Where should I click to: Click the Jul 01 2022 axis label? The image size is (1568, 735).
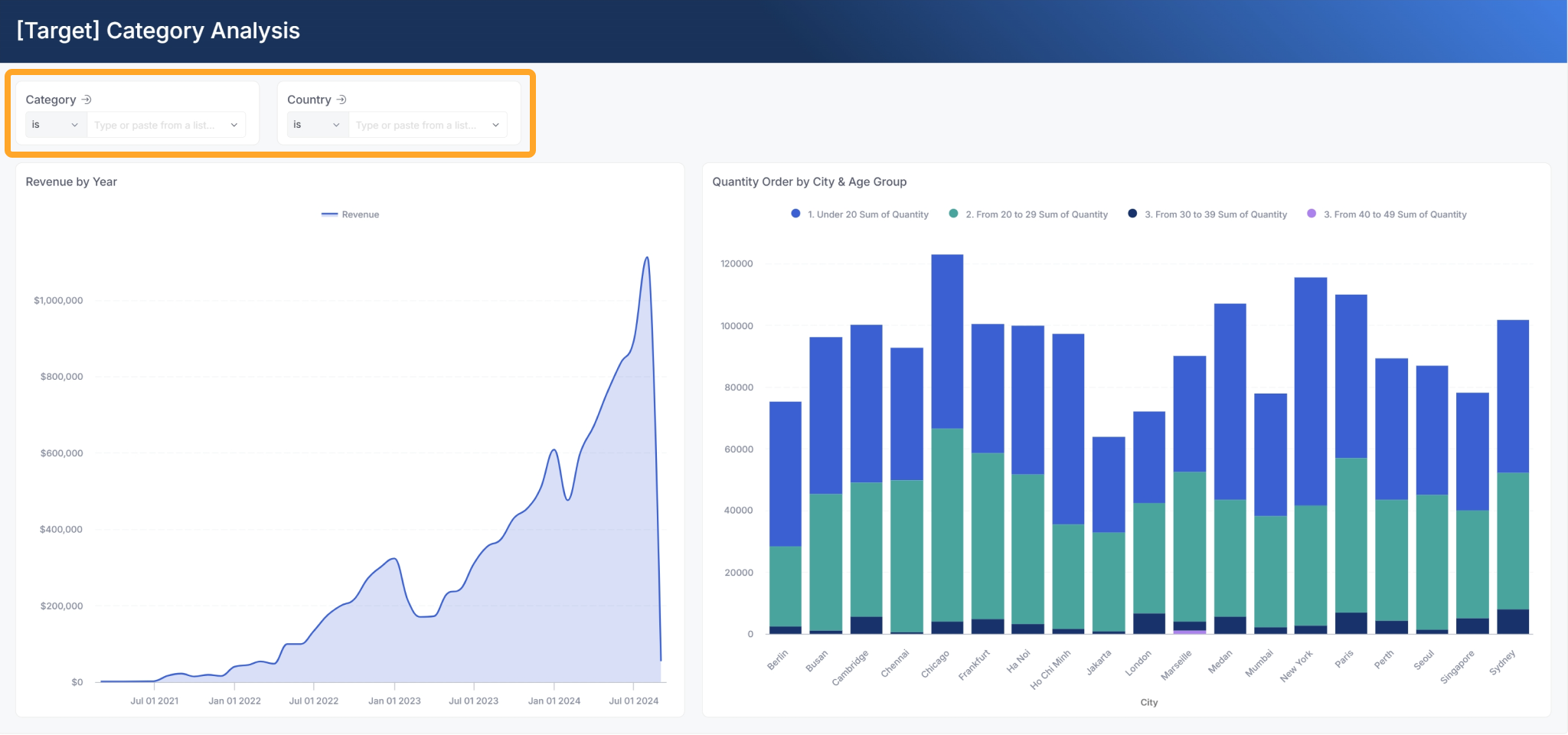[314, 701]
